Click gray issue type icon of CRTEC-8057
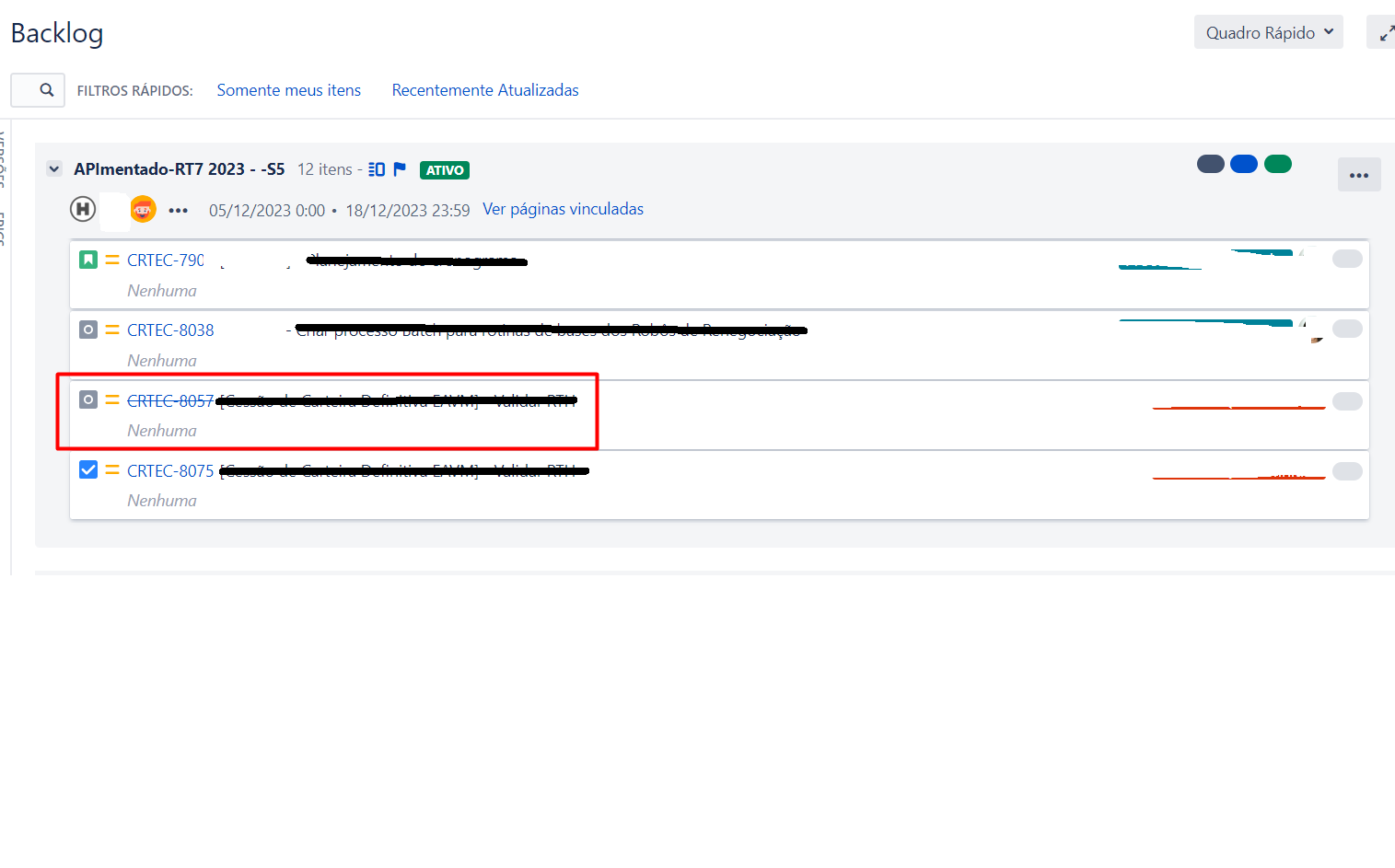The image size is (1395, 868). tap(88, 399)
